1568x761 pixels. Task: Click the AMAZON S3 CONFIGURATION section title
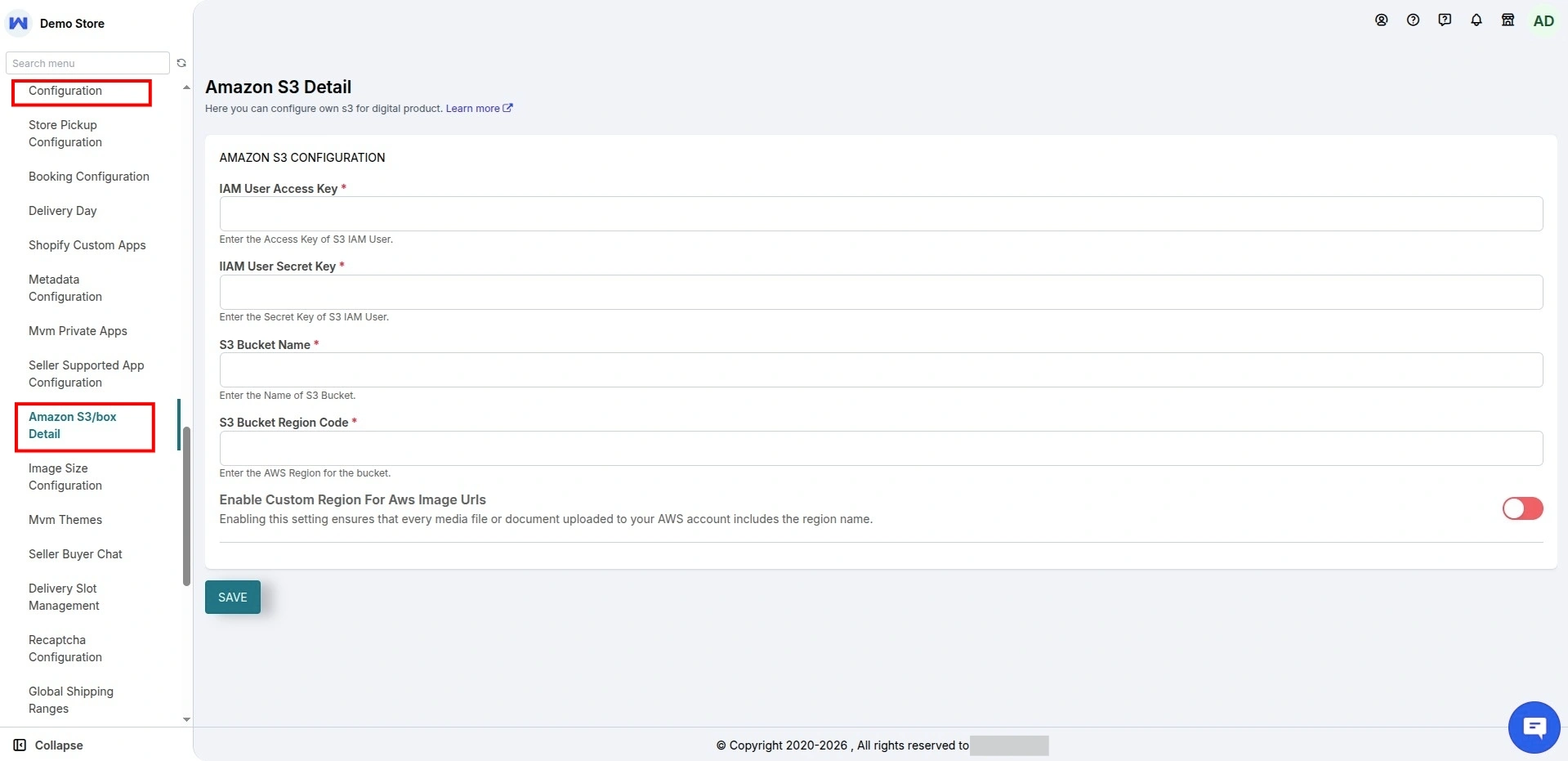(x=302, y=158)
